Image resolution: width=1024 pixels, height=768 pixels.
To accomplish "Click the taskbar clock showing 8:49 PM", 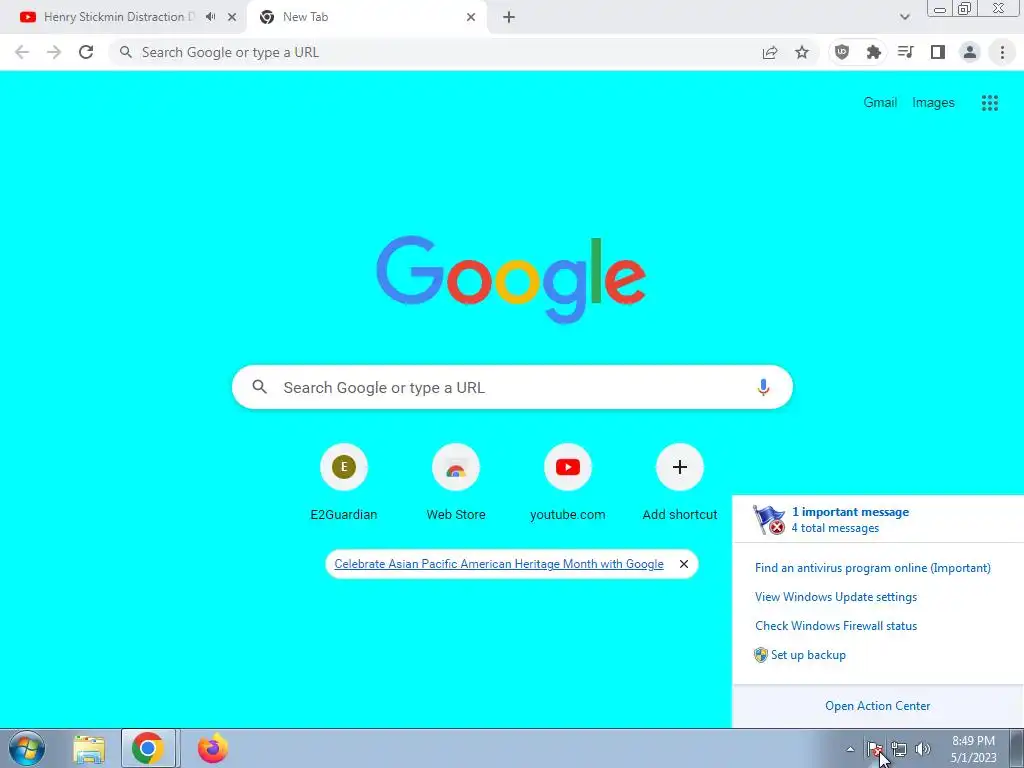I will pyautogui.click(x=973, y=749).
